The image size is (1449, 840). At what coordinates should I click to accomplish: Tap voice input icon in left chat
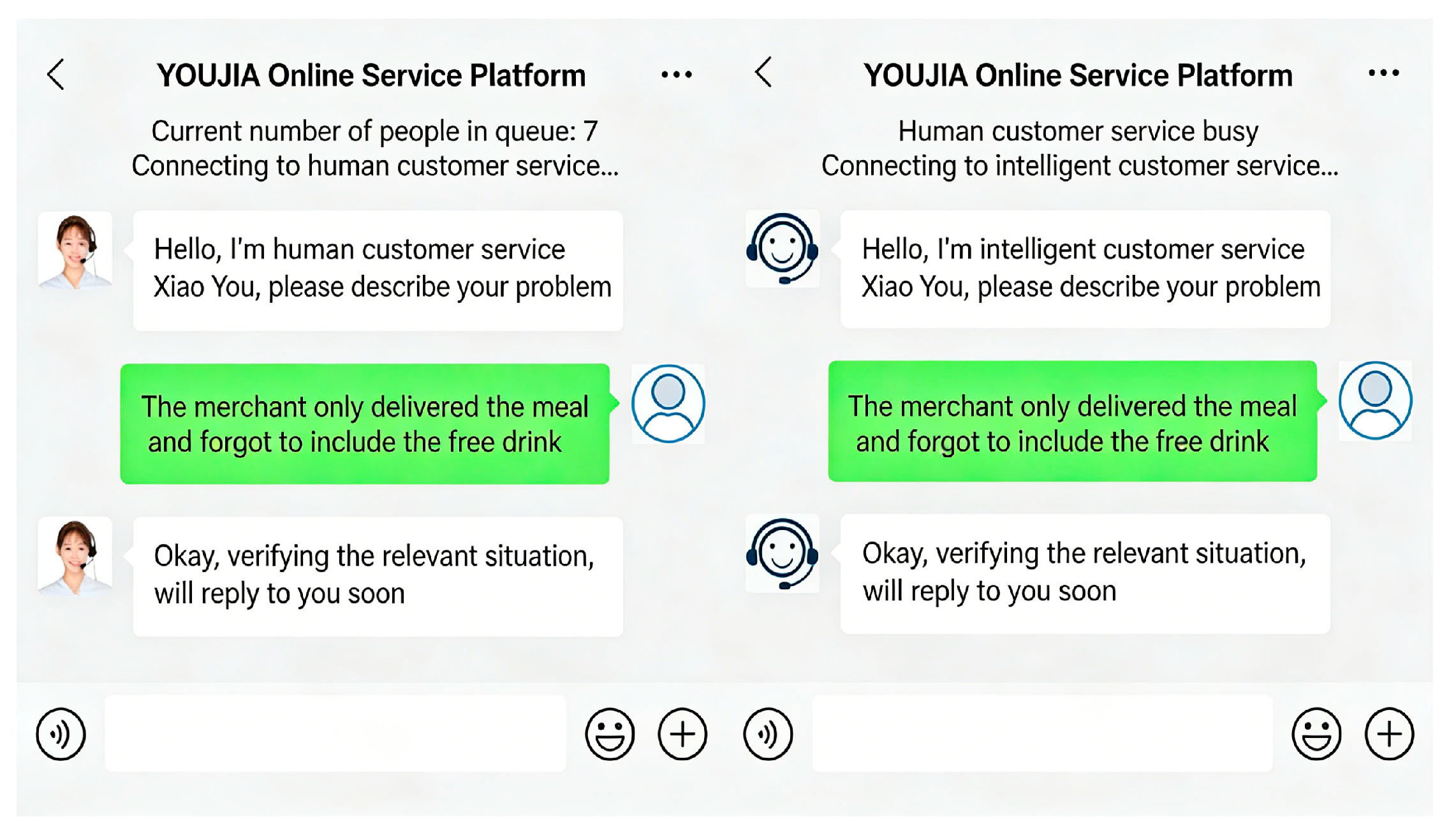point(61,734)
